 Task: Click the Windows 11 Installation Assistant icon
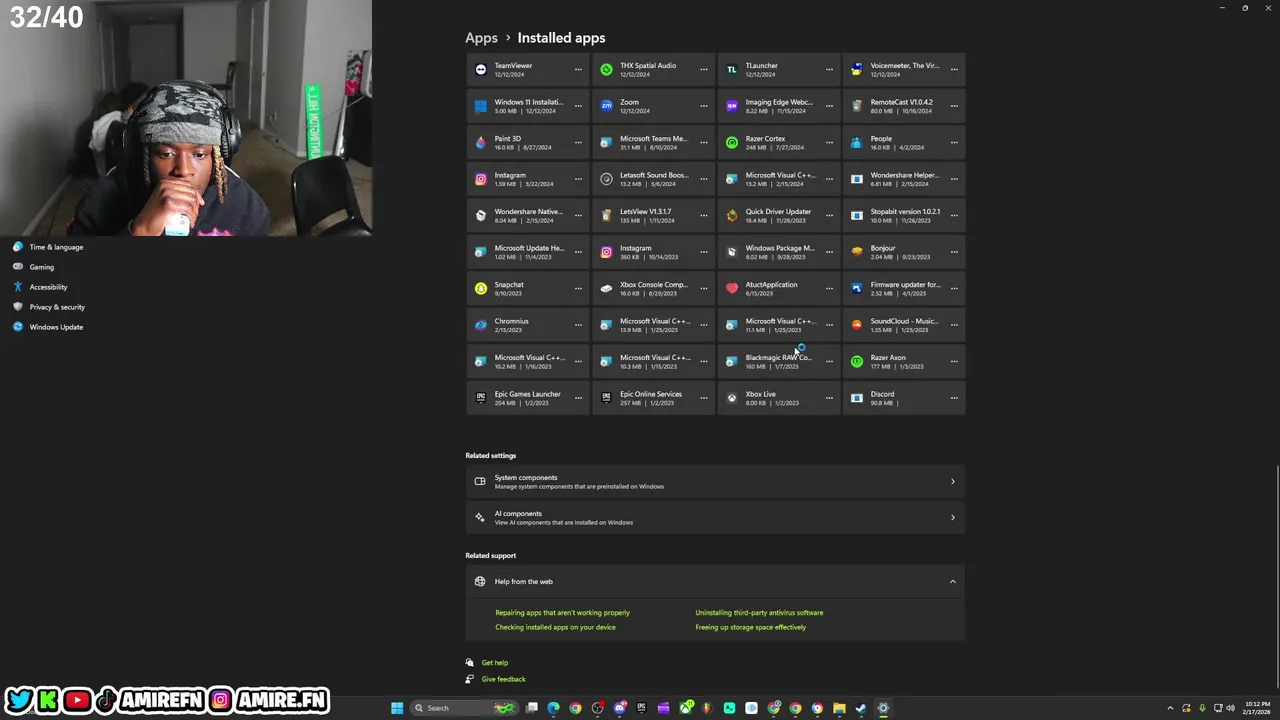(x=481, y=106)
